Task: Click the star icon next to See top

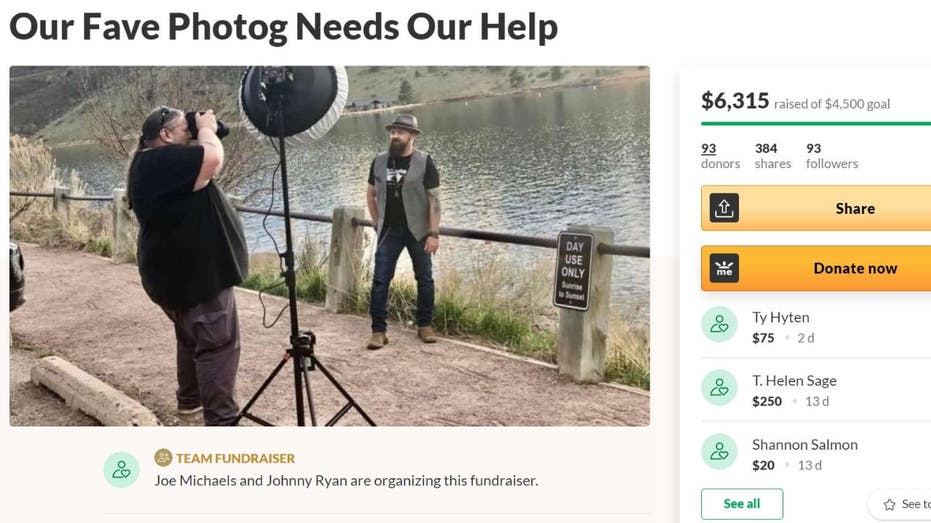Action: [889, 505]
